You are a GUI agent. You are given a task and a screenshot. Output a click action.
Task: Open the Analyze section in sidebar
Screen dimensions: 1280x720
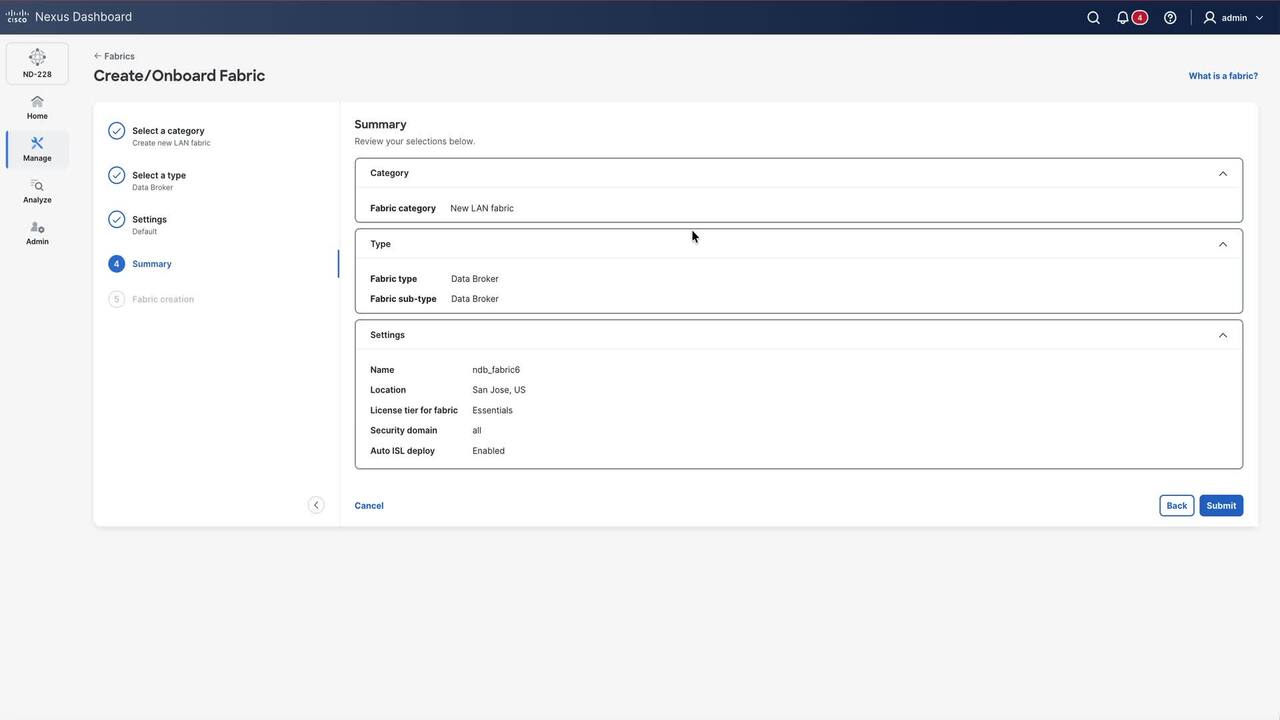point(37,191)
